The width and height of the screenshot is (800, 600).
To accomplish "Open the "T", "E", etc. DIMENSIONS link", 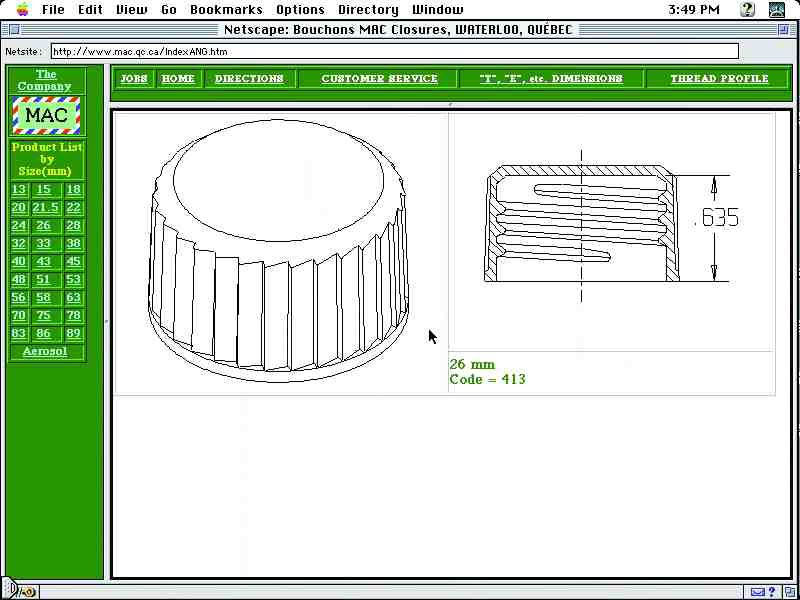I will [551, 79].
